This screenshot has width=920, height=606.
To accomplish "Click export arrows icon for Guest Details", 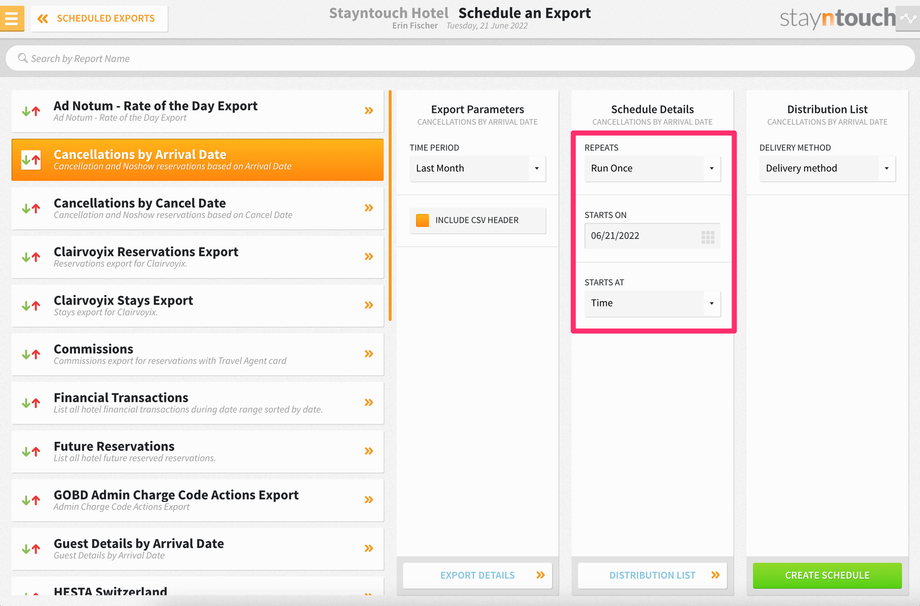I will coord(31,549).
